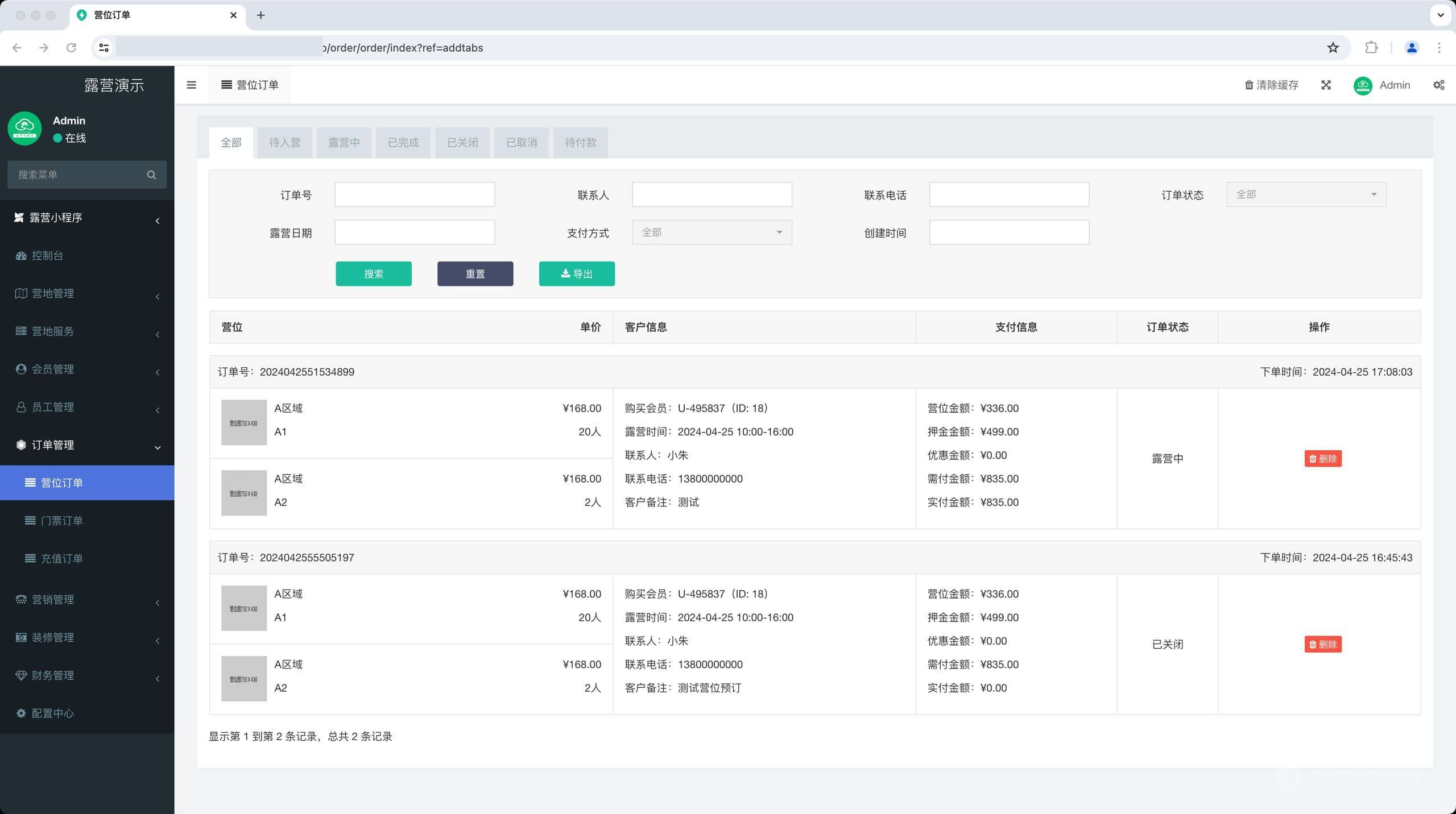Click the 订单号 input field
Screen dimensions: 1456x814
coord(414,194)
